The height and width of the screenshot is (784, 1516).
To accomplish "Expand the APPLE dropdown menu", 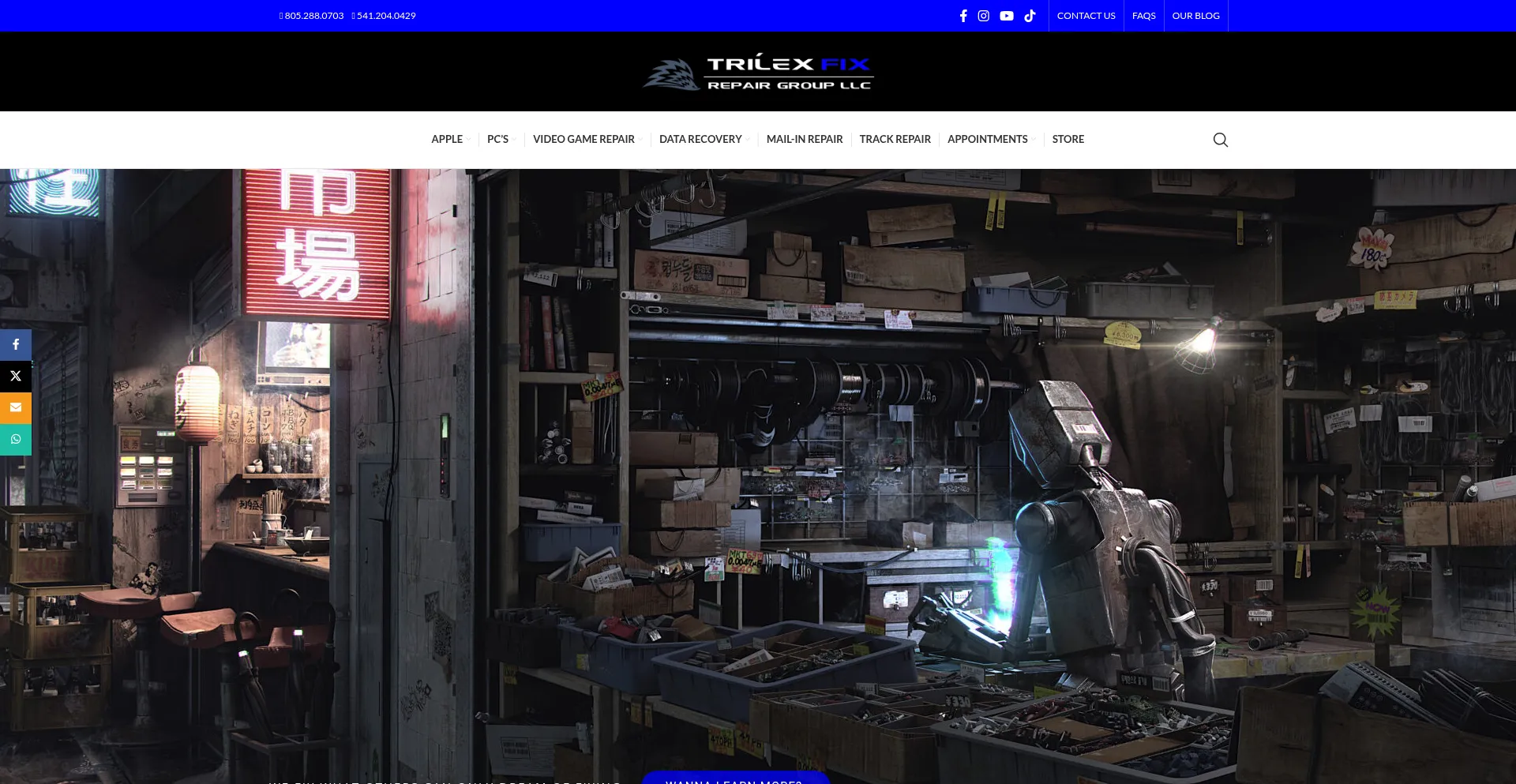I will coord(447,139).
